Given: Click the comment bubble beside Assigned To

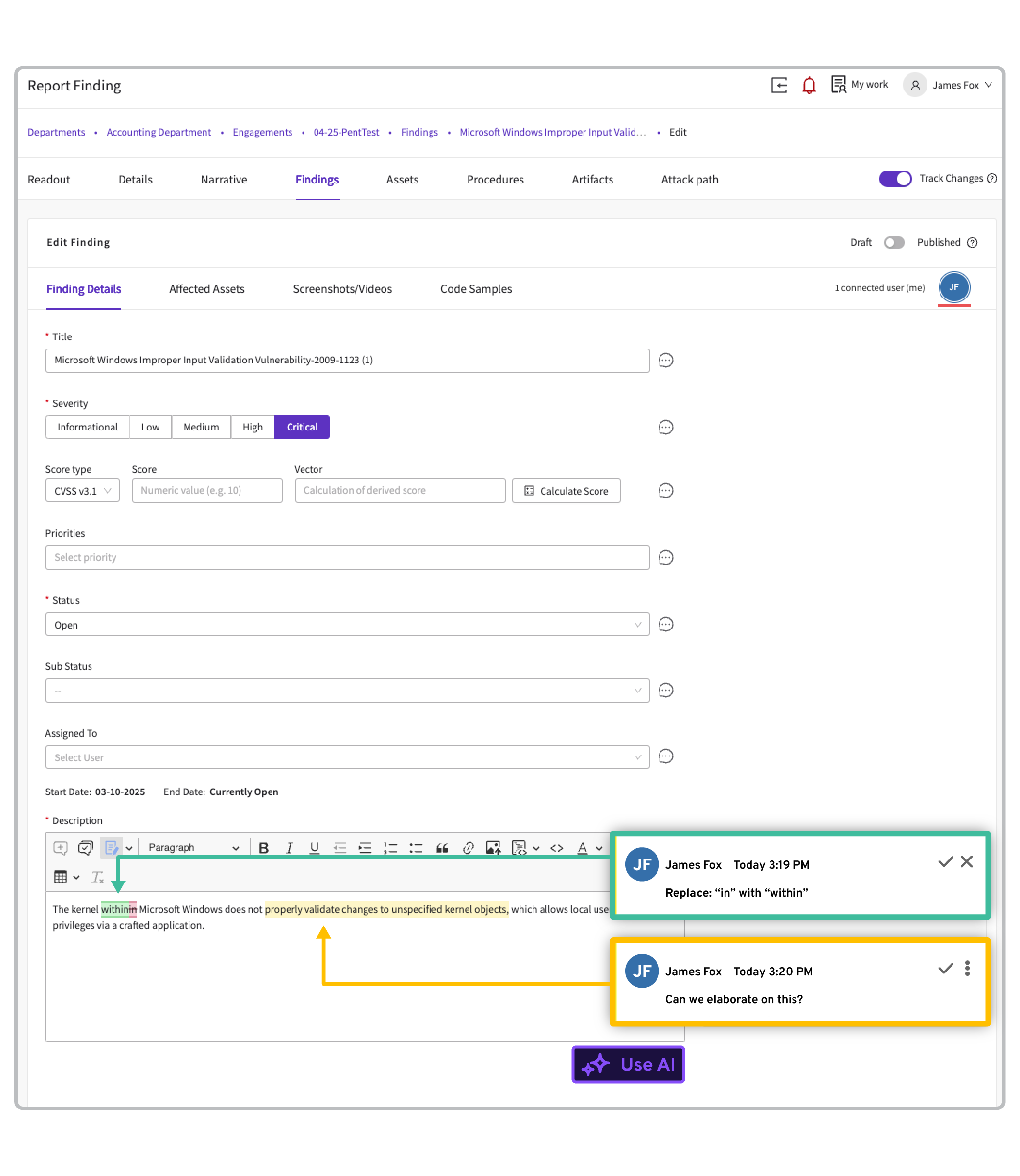Looking at the screenshot, I should [665, 756].
